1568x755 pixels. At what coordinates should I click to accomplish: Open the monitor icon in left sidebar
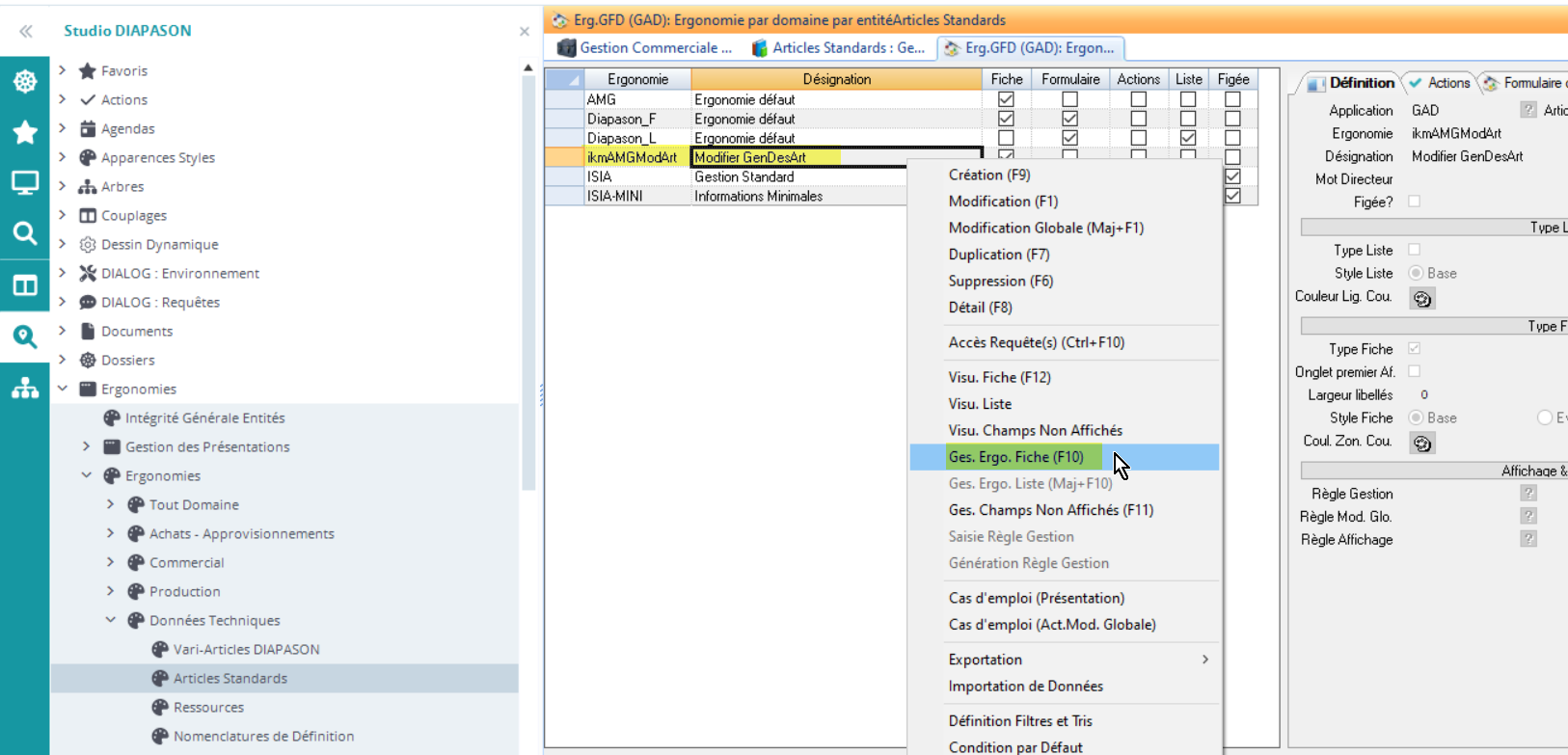(25, 182)
